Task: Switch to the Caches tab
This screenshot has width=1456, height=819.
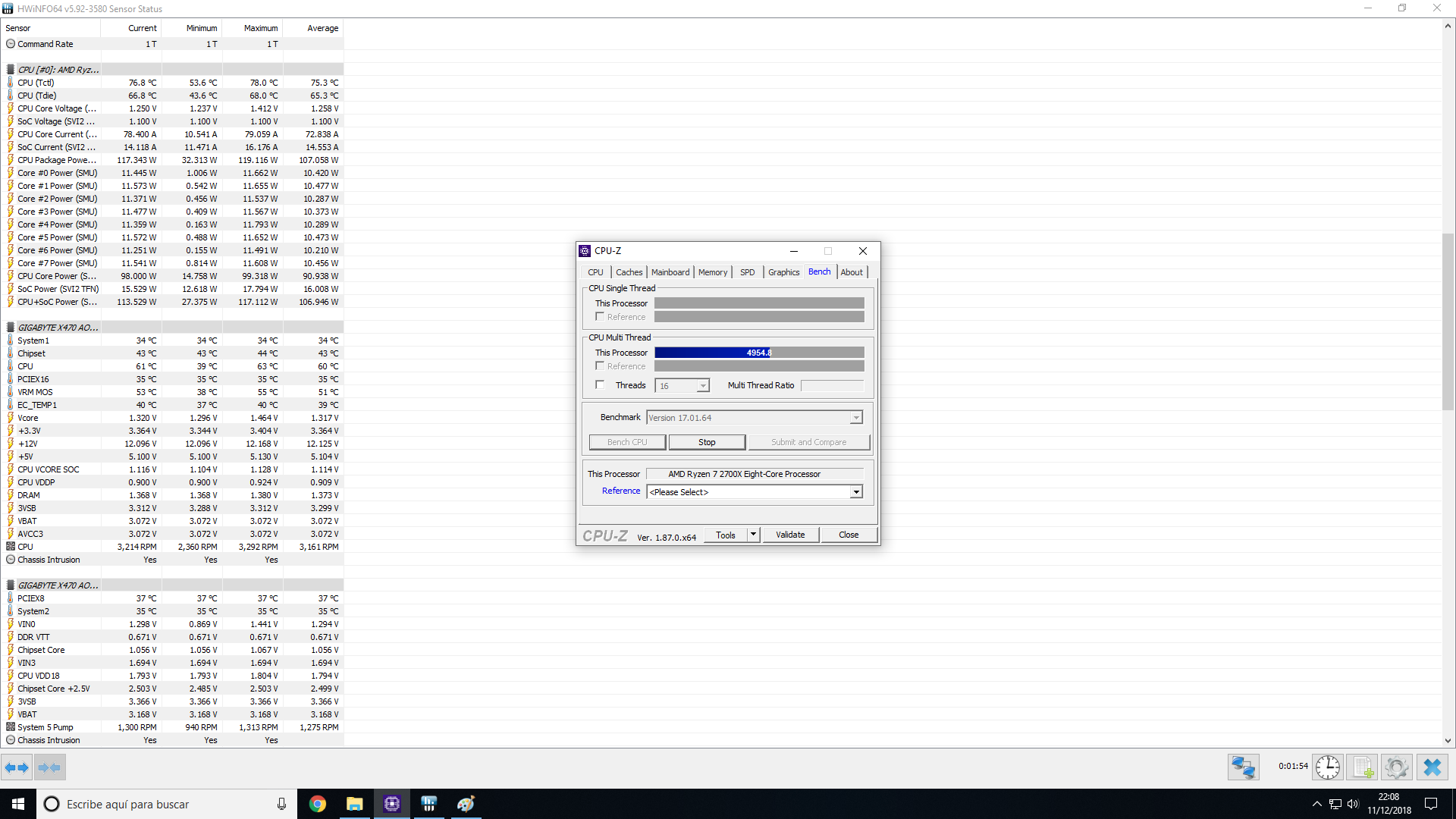Action: point(629,272)
